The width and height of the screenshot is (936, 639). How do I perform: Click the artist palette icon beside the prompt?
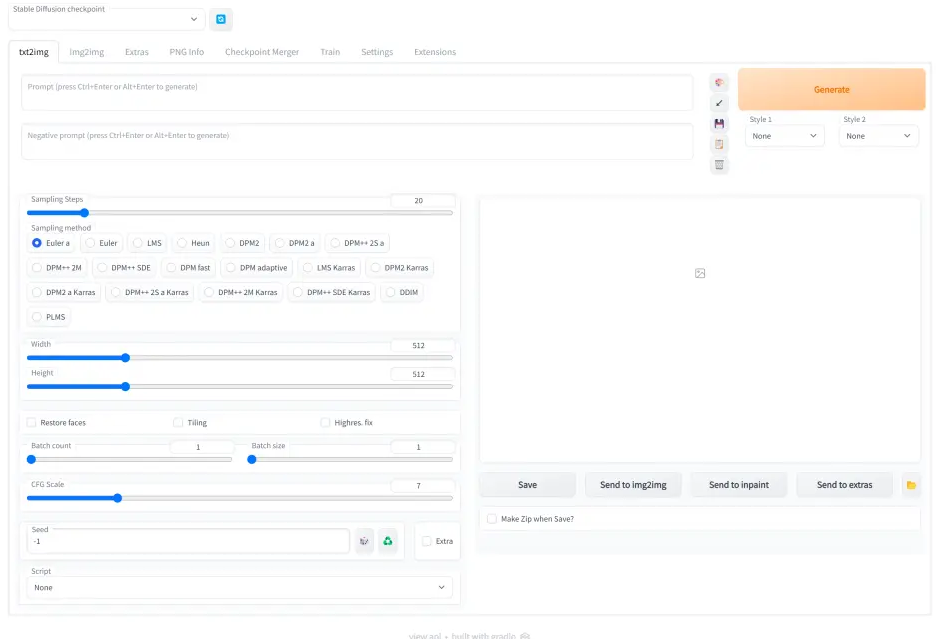(x=719, y=82)
